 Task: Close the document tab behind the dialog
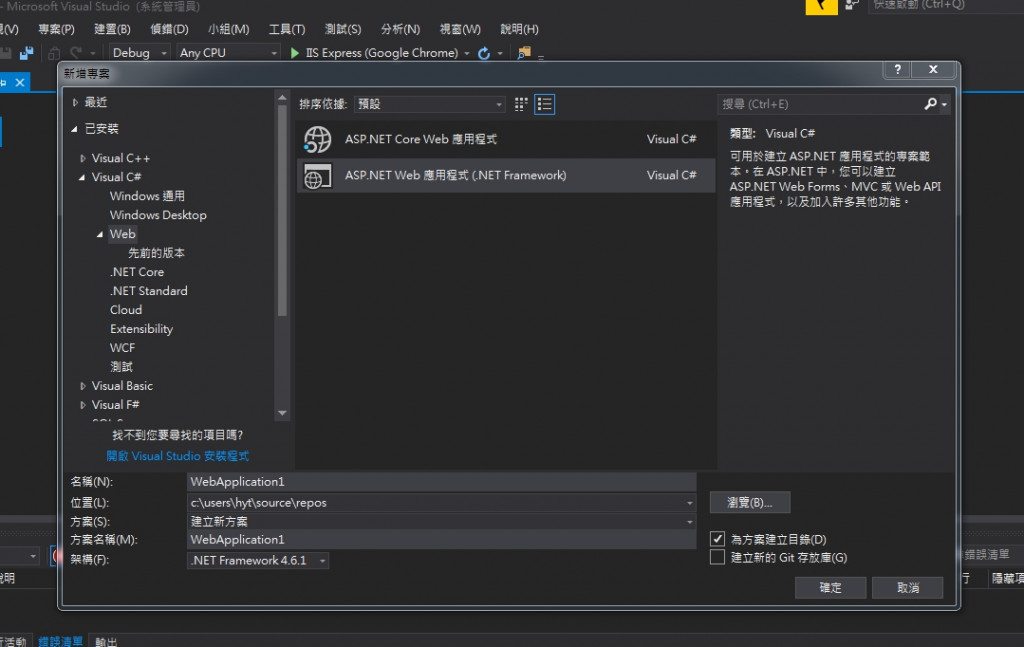tap(20, 82)
